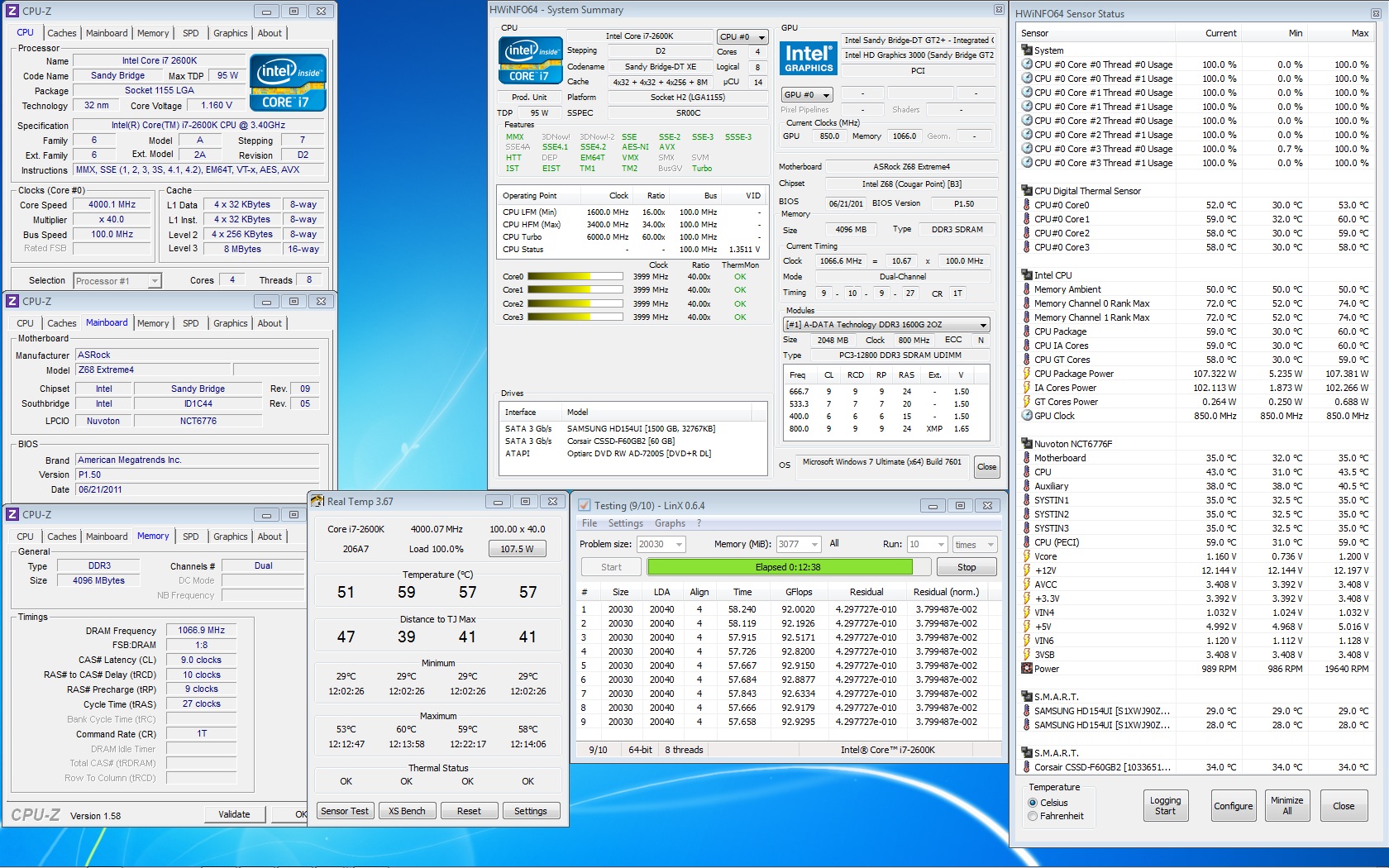The image size is (1389, 868).
Task: Open the File menu in LinX
Action: (x=589, y=523)
